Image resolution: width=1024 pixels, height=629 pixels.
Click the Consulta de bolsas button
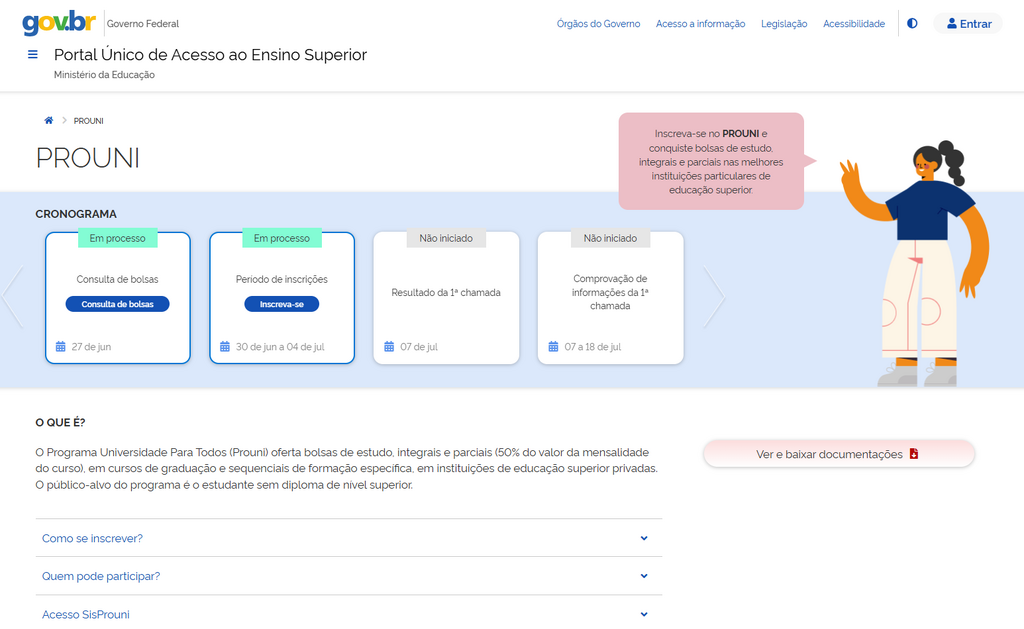coord(118,304)
